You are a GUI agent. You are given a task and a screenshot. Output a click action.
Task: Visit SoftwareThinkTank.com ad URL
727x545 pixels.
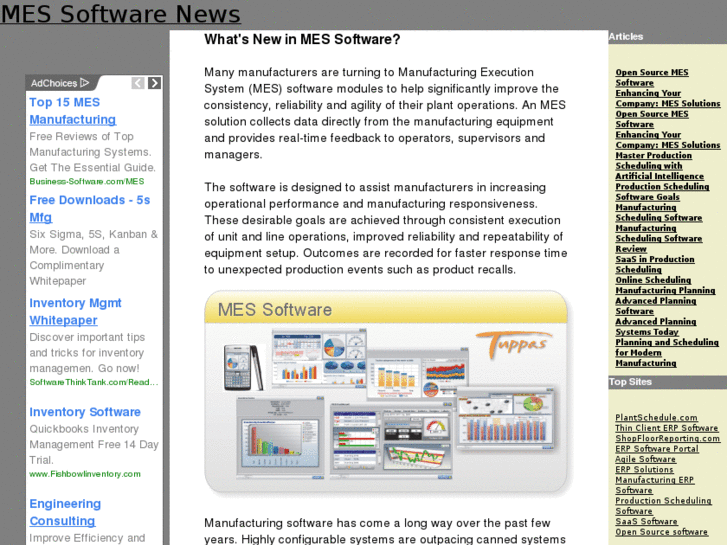(x=94, y=382)
